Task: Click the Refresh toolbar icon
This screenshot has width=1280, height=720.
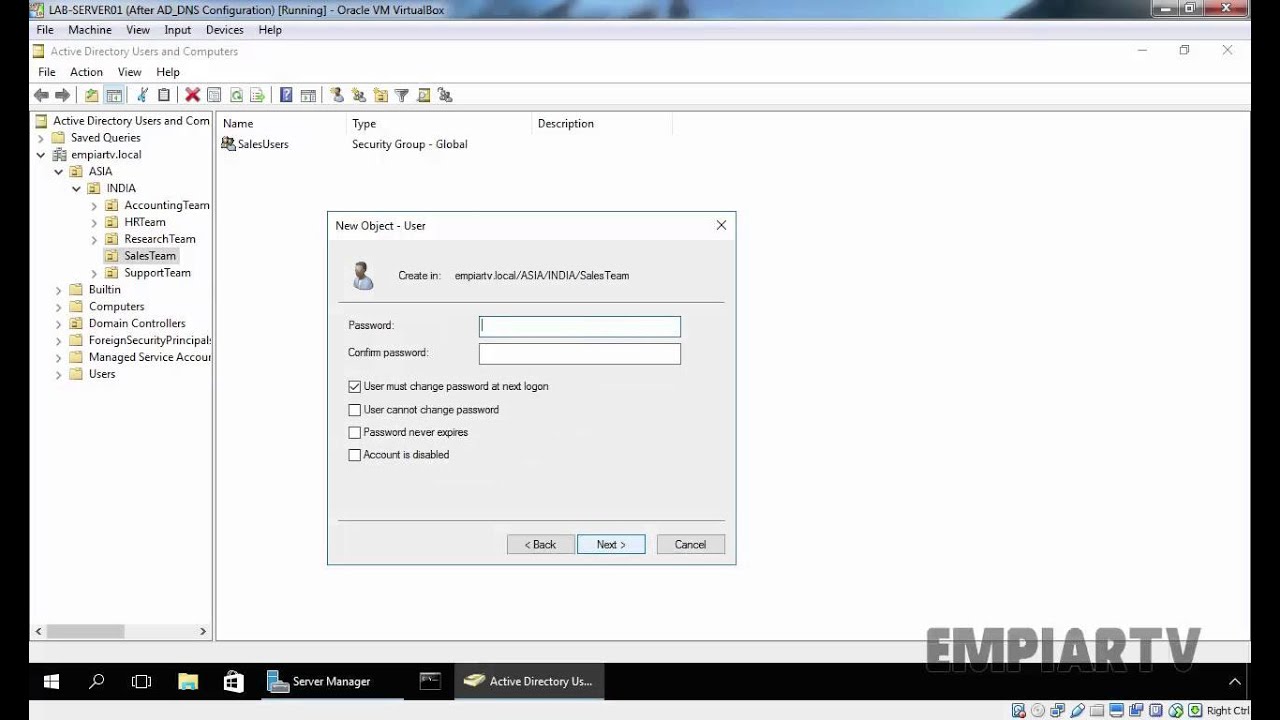Action: (x=236, y=95)
